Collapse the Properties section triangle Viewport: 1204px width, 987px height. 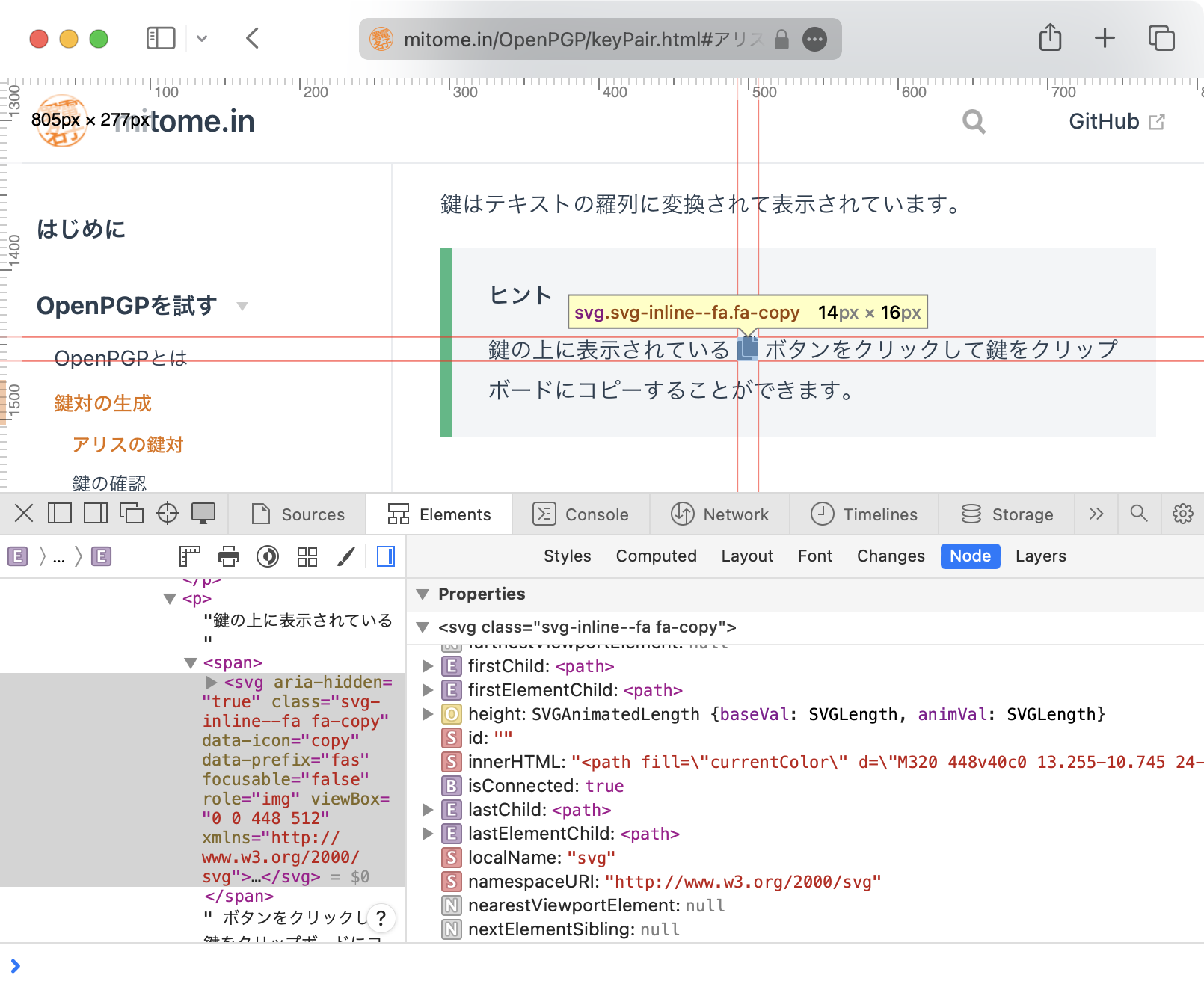(423, 594)
